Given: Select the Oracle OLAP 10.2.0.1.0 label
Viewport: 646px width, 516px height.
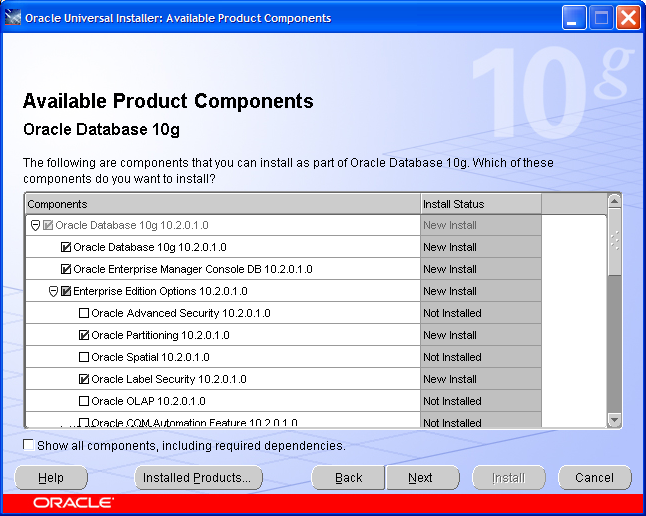Looking at the screenshot, I should tap(148, 401).
